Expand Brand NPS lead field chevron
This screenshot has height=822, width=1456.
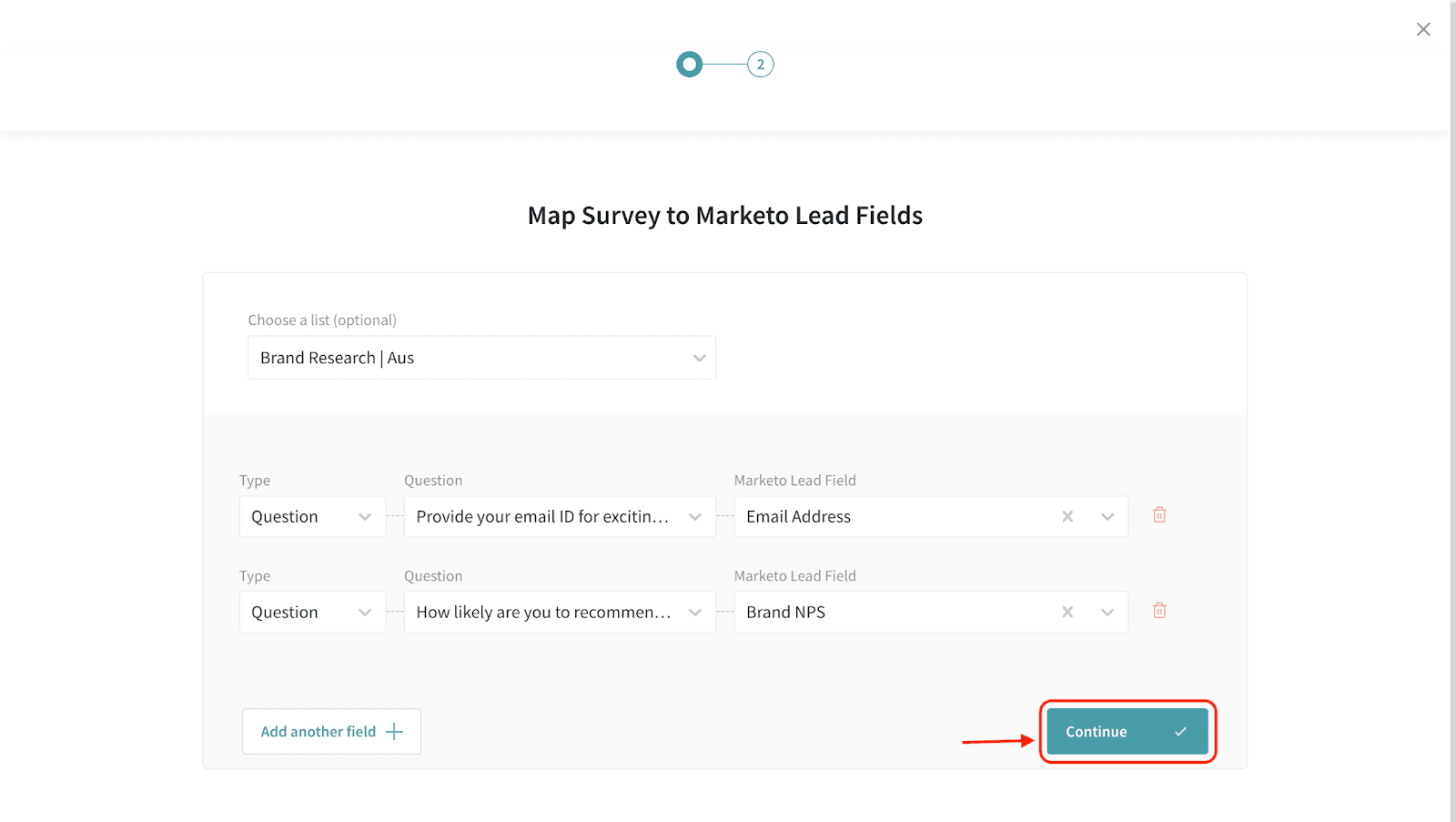pos(1107,612)
